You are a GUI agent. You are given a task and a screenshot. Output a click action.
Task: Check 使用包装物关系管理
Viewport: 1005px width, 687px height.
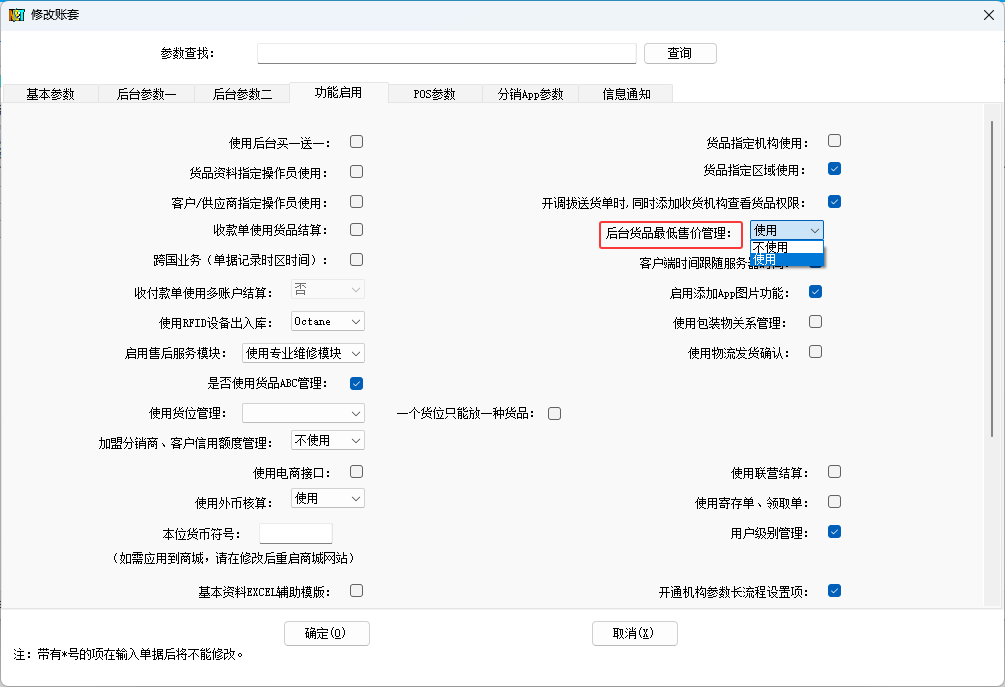[x=815, y=322]
